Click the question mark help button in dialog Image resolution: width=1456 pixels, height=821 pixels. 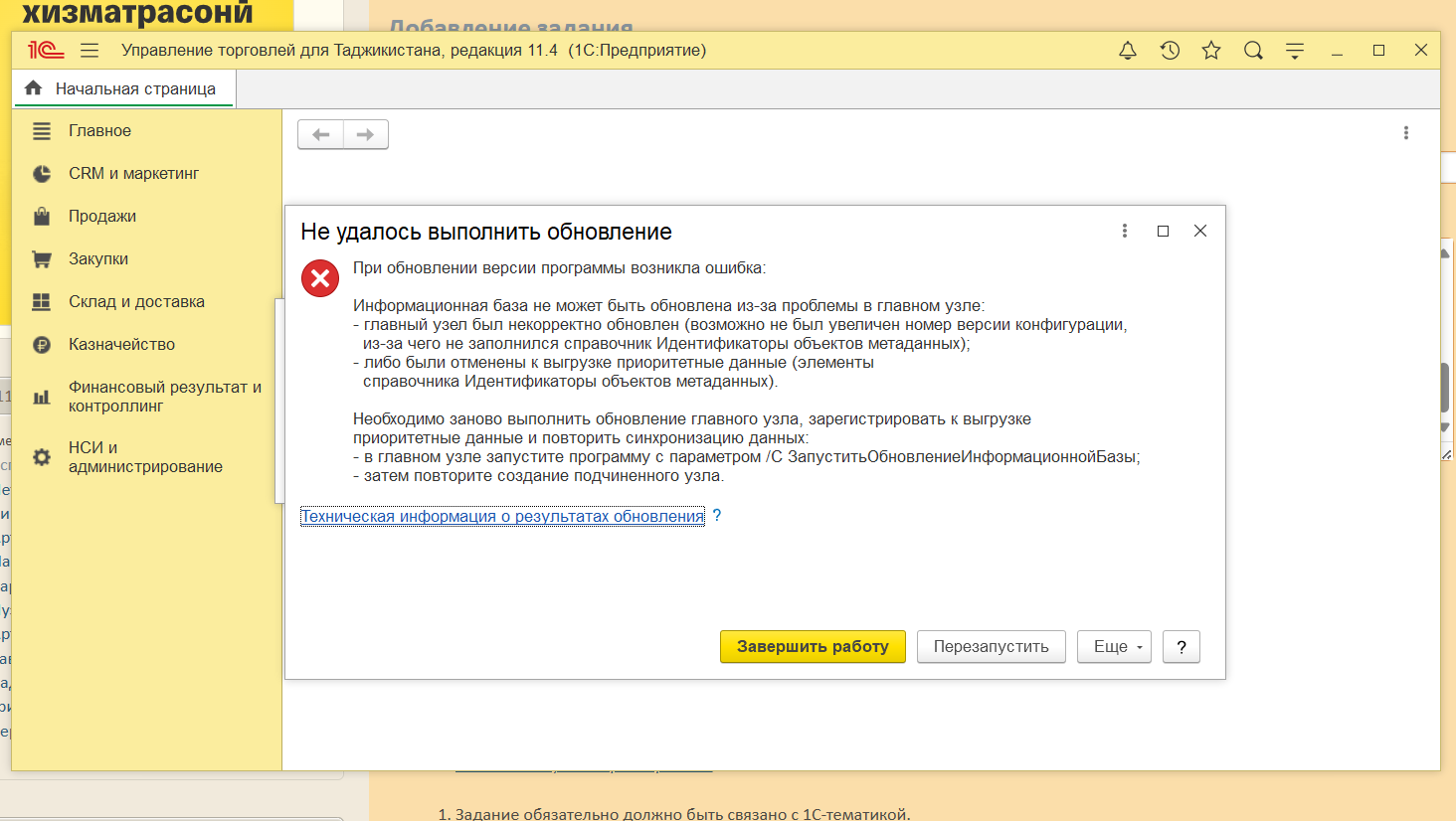pos(1182,646)
